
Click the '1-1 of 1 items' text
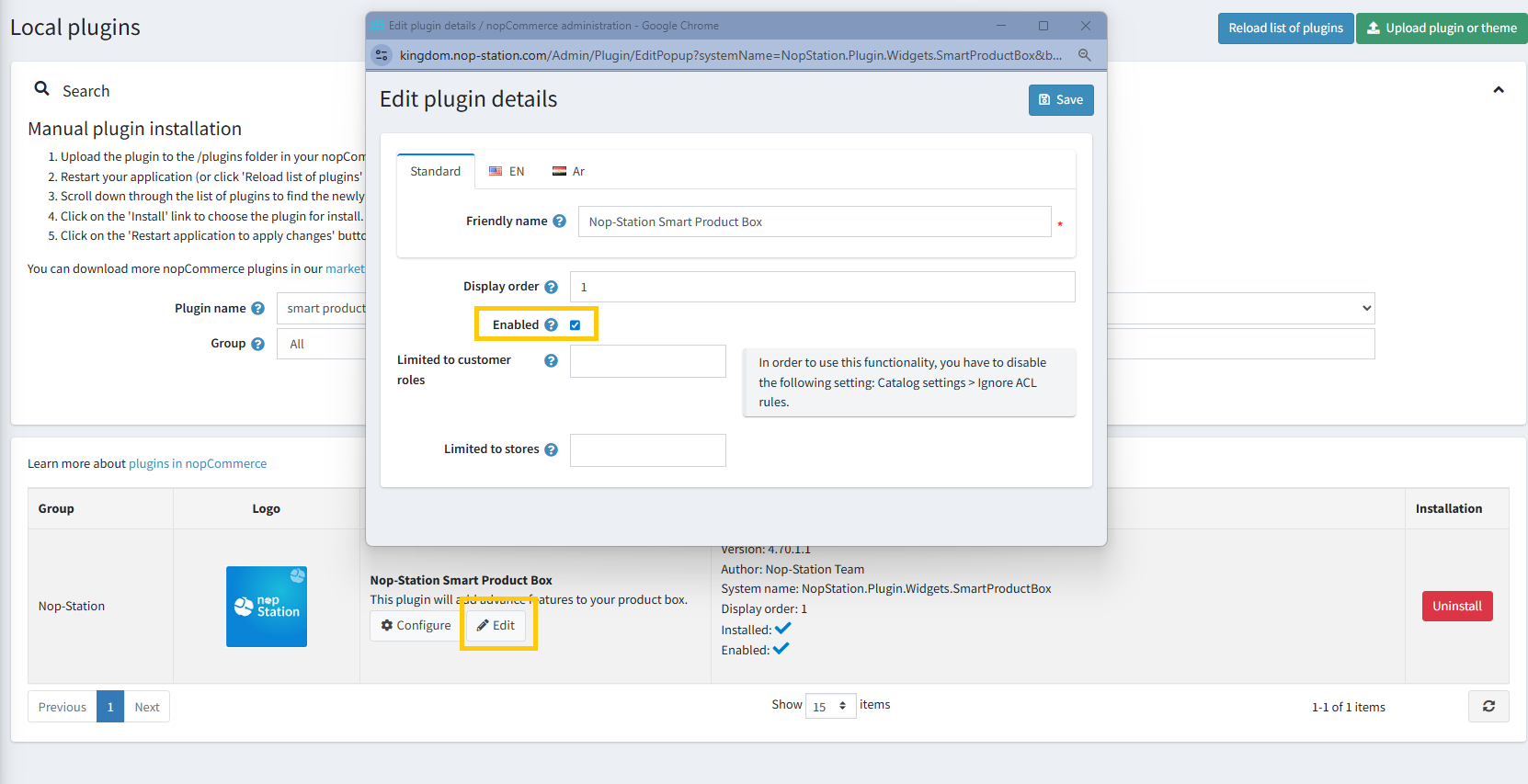(1349, 708)
